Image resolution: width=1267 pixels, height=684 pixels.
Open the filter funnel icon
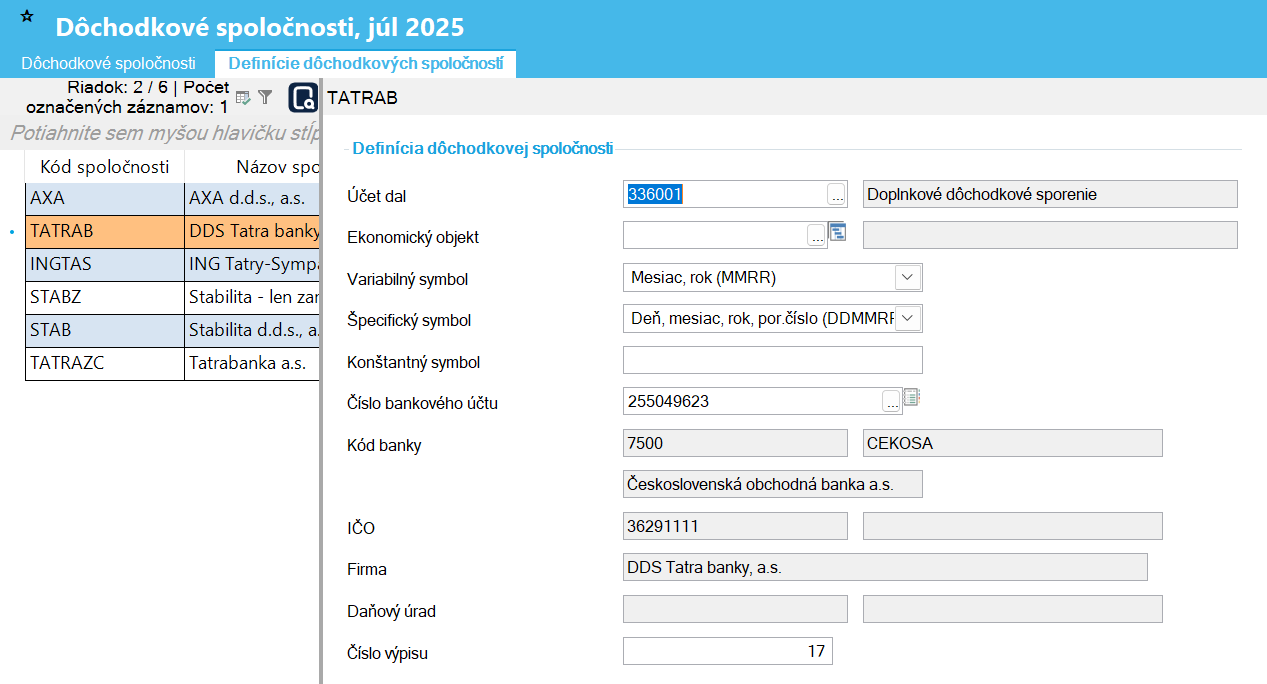click(x=265, y=97)
